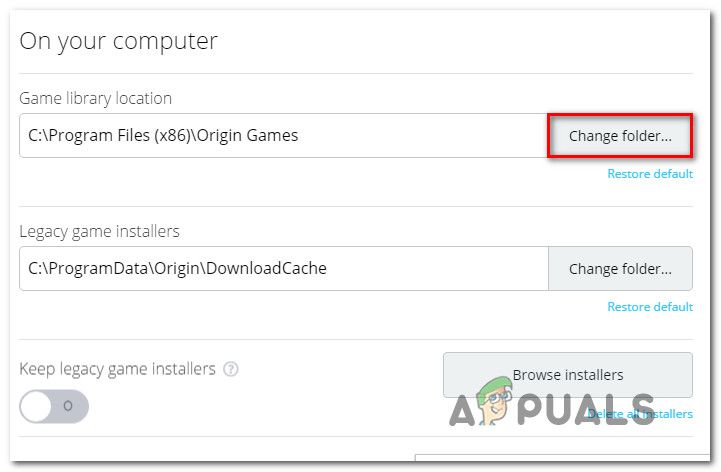Click the 'Legacy game installers' label
The width and height of the screenshot is (721, 472).
[x=99, y=231]
